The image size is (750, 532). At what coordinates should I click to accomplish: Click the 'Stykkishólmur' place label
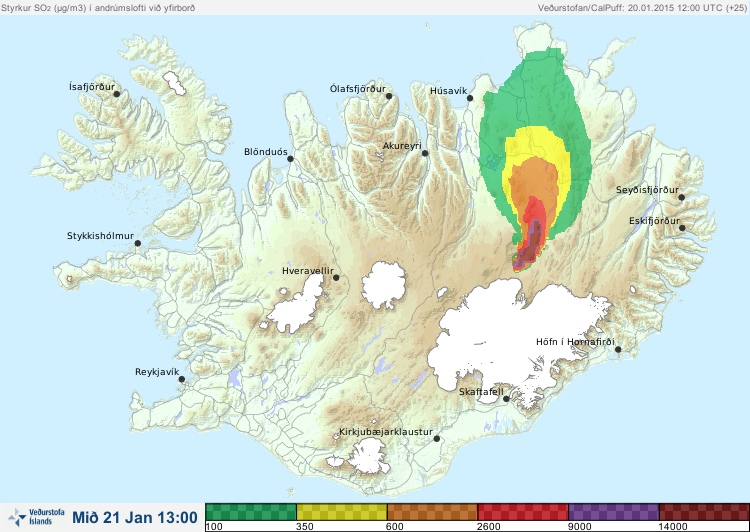(x=100, y=236)
